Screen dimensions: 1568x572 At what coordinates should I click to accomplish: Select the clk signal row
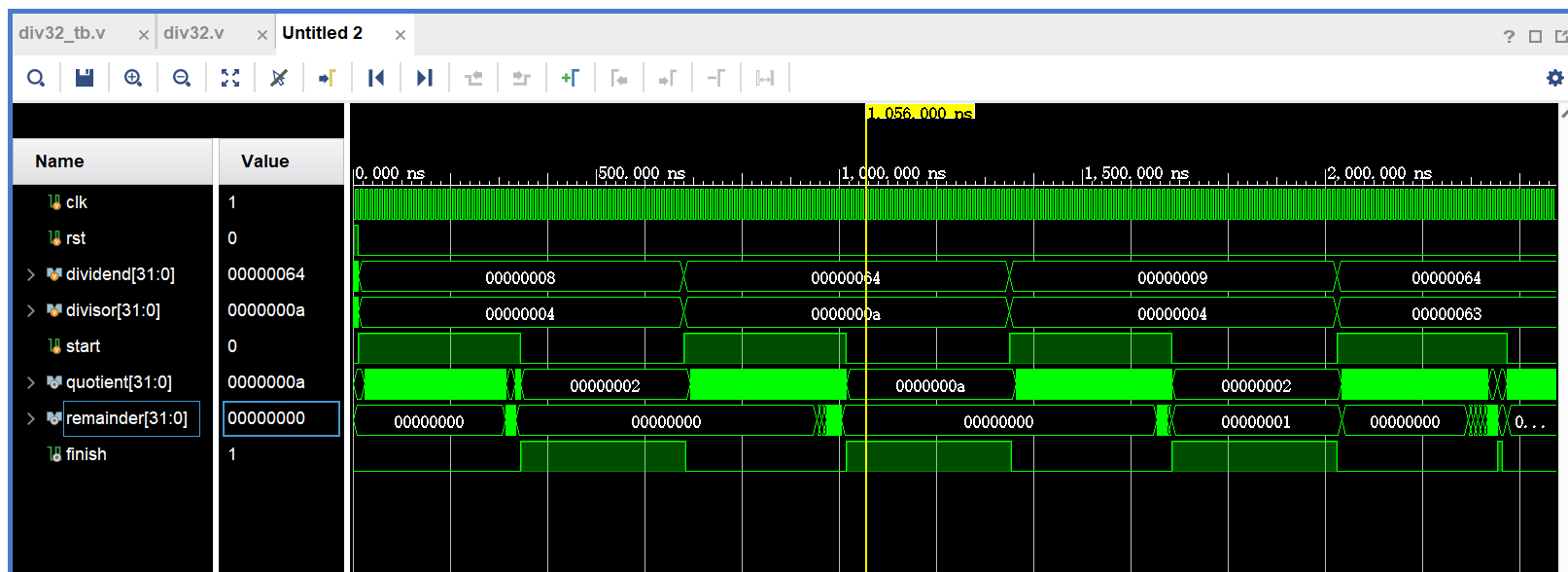click(77, 202)
